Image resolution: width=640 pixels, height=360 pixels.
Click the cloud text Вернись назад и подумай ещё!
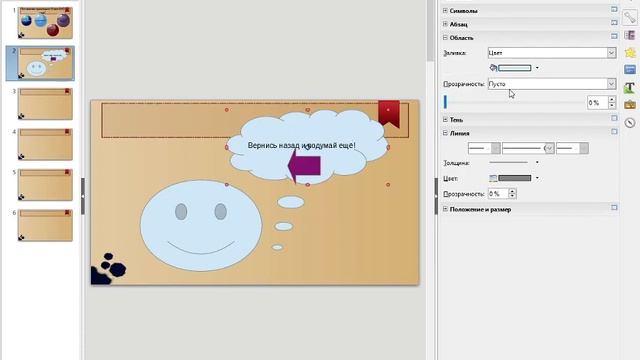[302, 145]
